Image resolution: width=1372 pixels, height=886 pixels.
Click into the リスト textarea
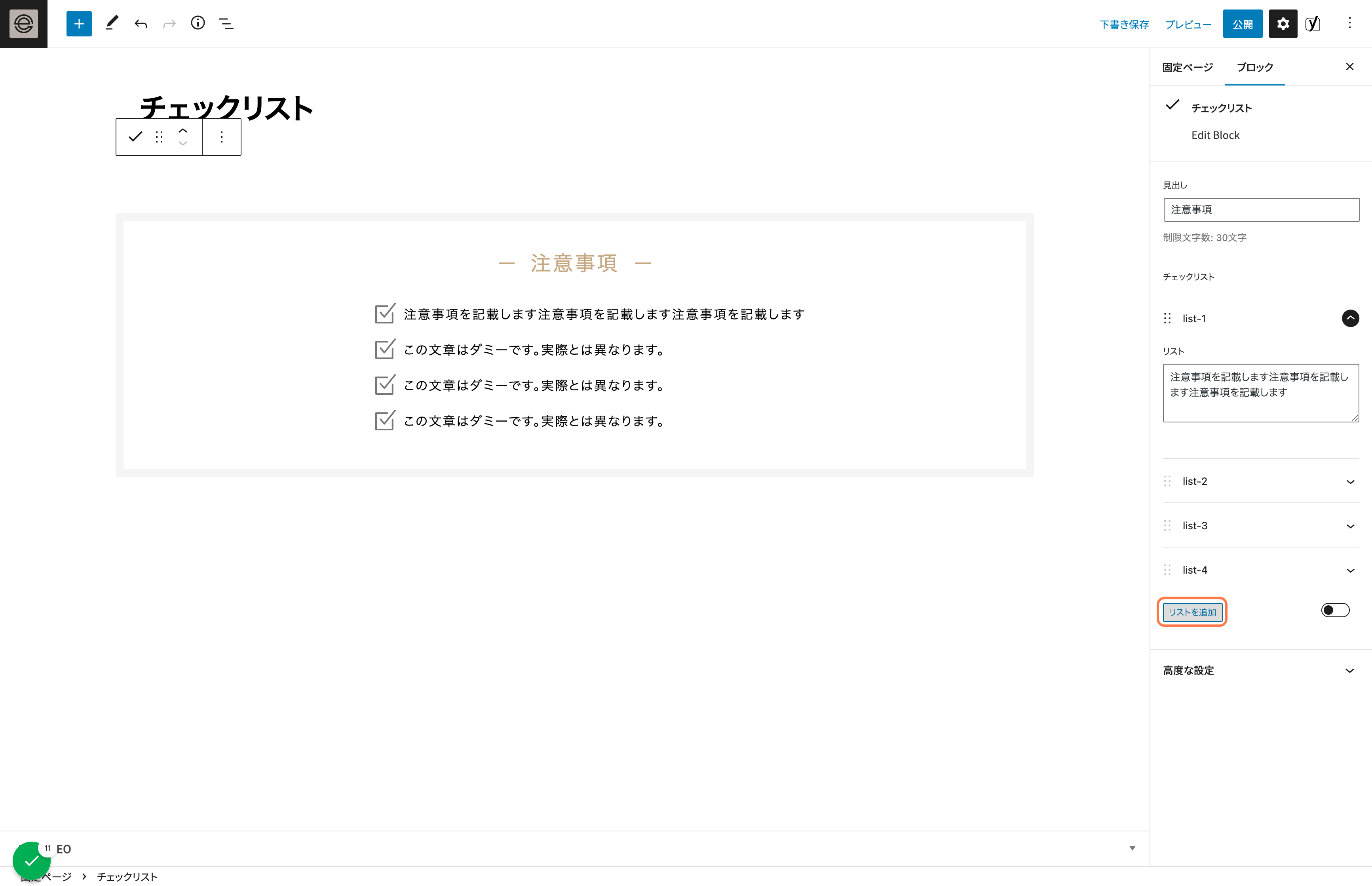(x=1260, y=392)
